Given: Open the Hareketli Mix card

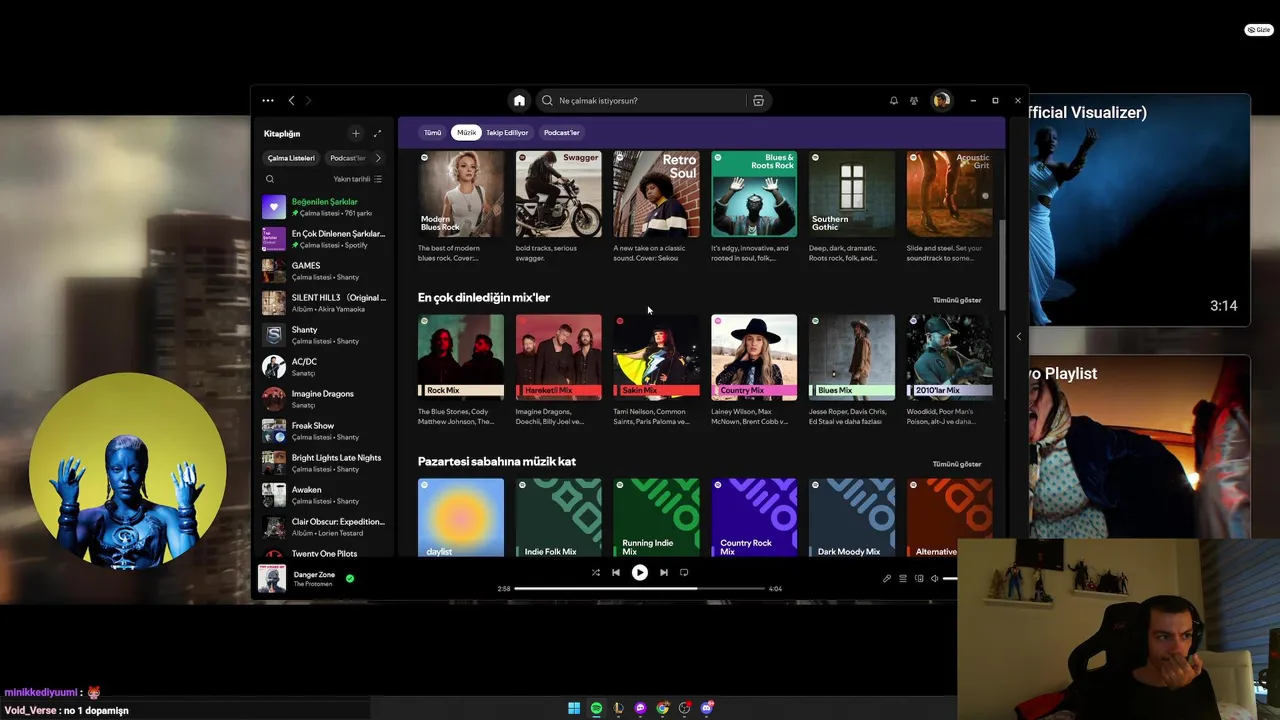Looking at the screenshot, I should [559, 371].
